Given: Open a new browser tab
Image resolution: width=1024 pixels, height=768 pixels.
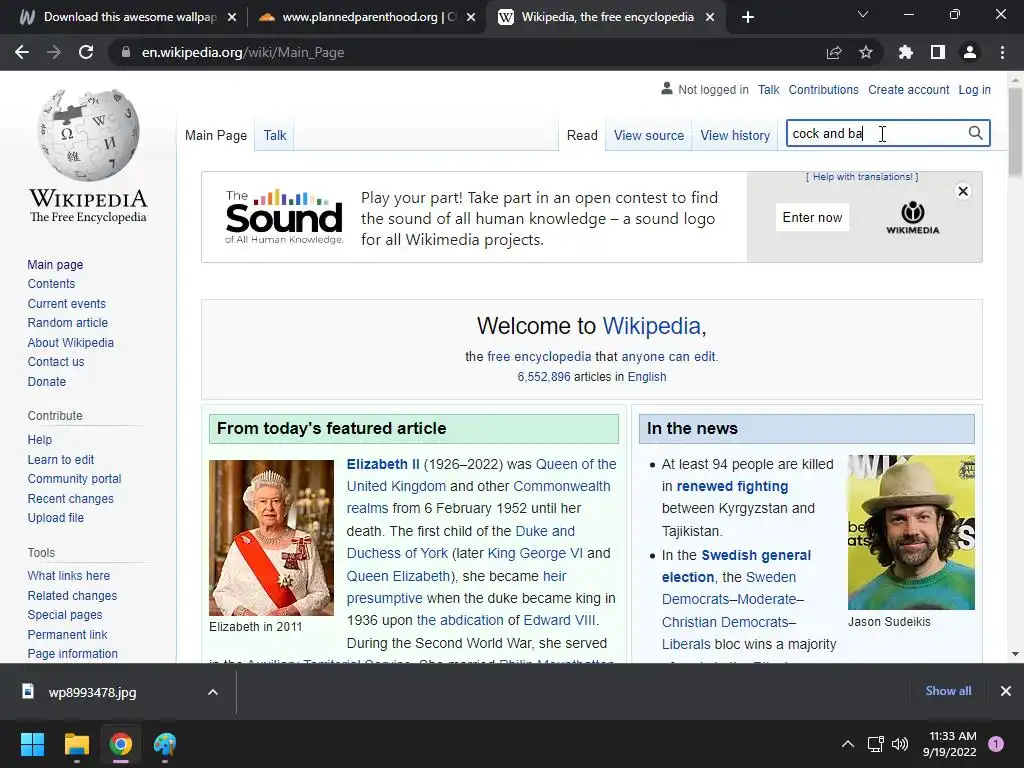Looking at the screenshot, I should pos(748,17).
